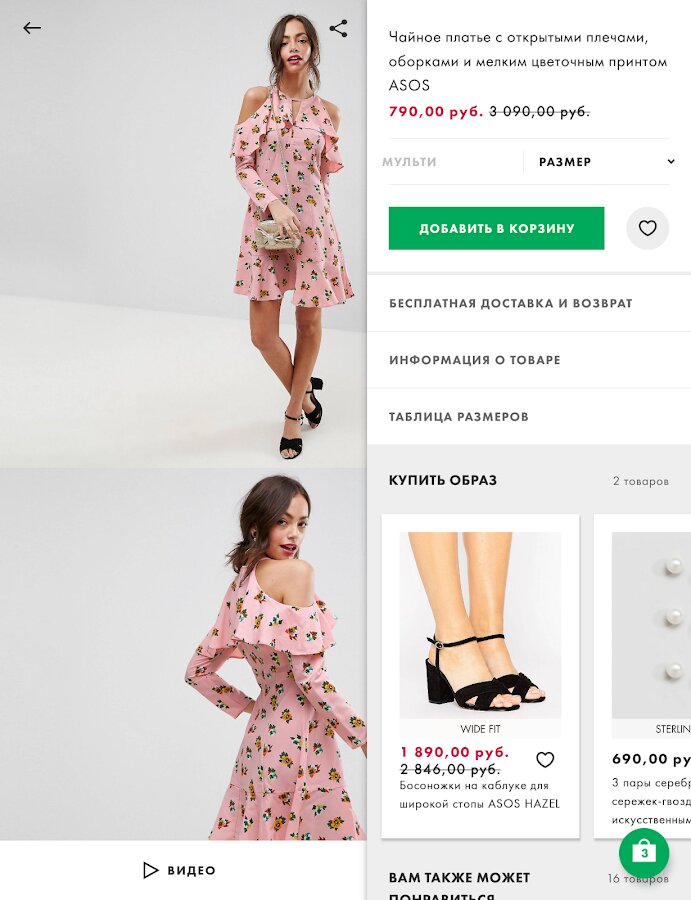This screenshot has height=900, width=691.
Task: Open Босоножки на каблуке product title link
Action: pos(479,794)
